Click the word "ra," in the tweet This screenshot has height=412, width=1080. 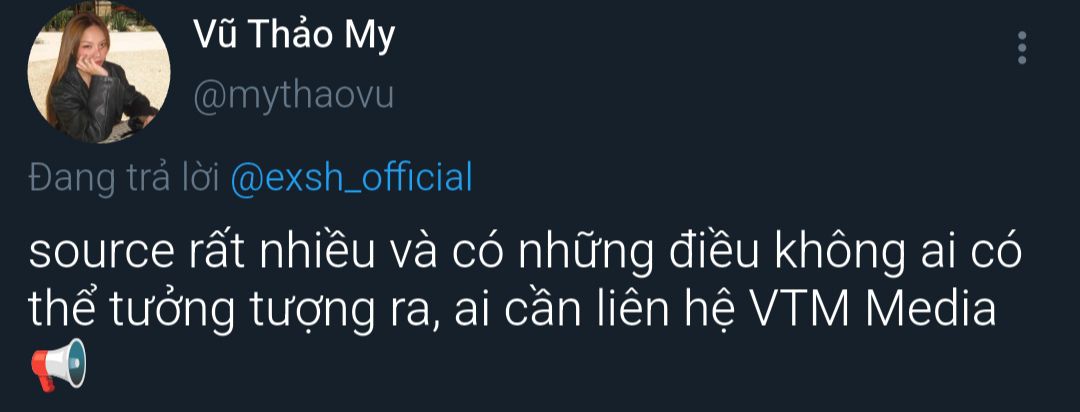click(409, 313)
